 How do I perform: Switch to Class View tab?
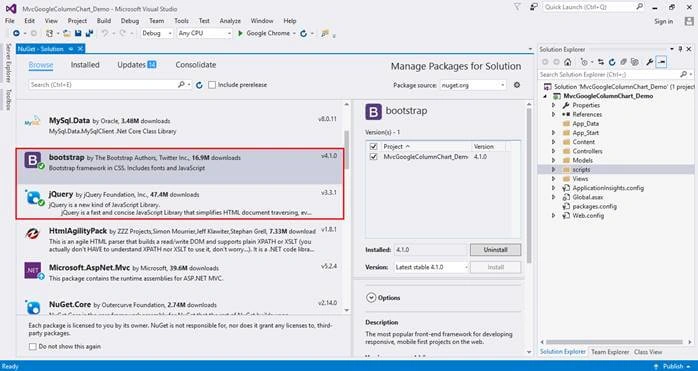(x=648, y=352)
